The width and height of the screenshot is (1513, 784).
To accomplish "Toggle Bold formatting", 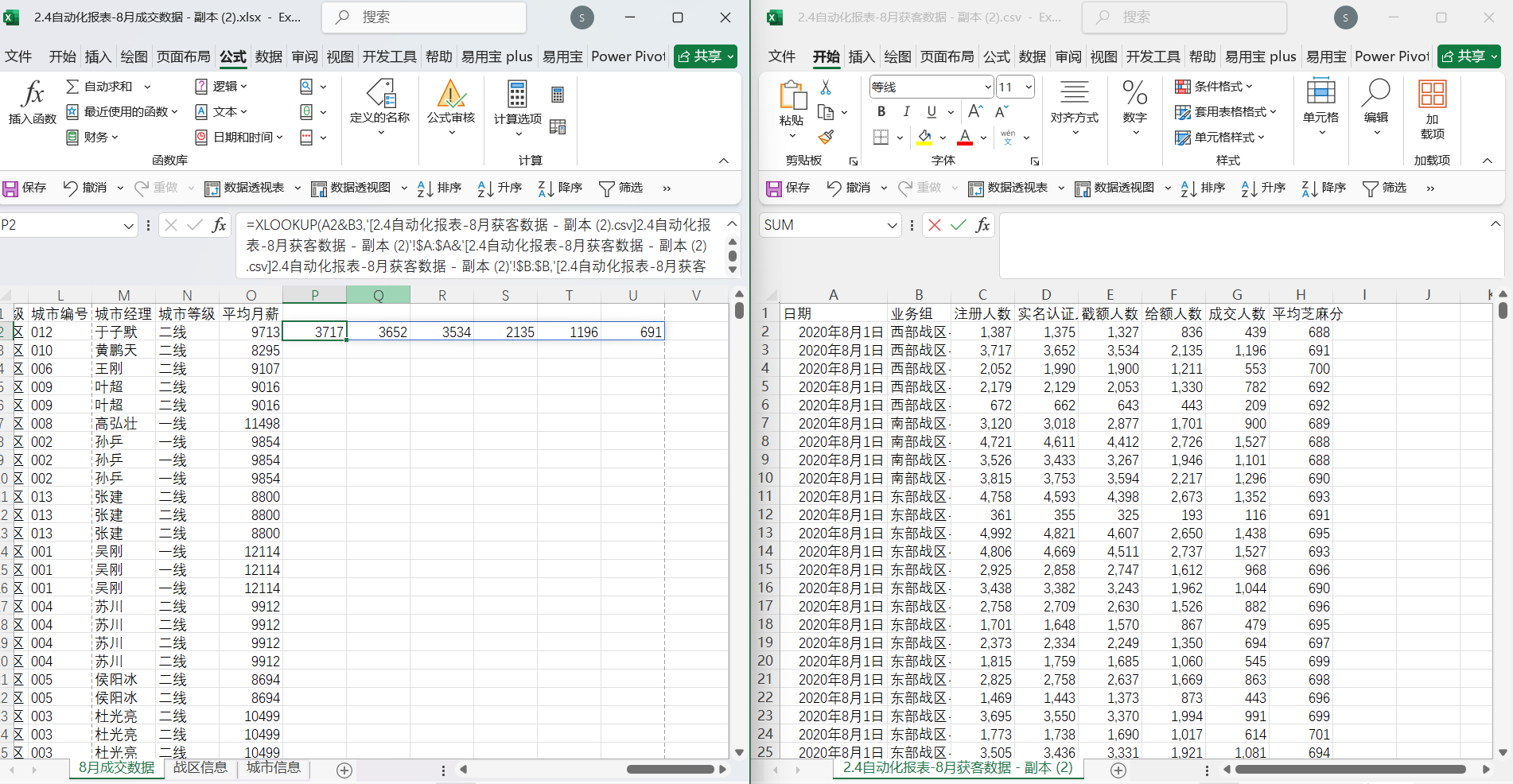I will (x=881, y=112).
